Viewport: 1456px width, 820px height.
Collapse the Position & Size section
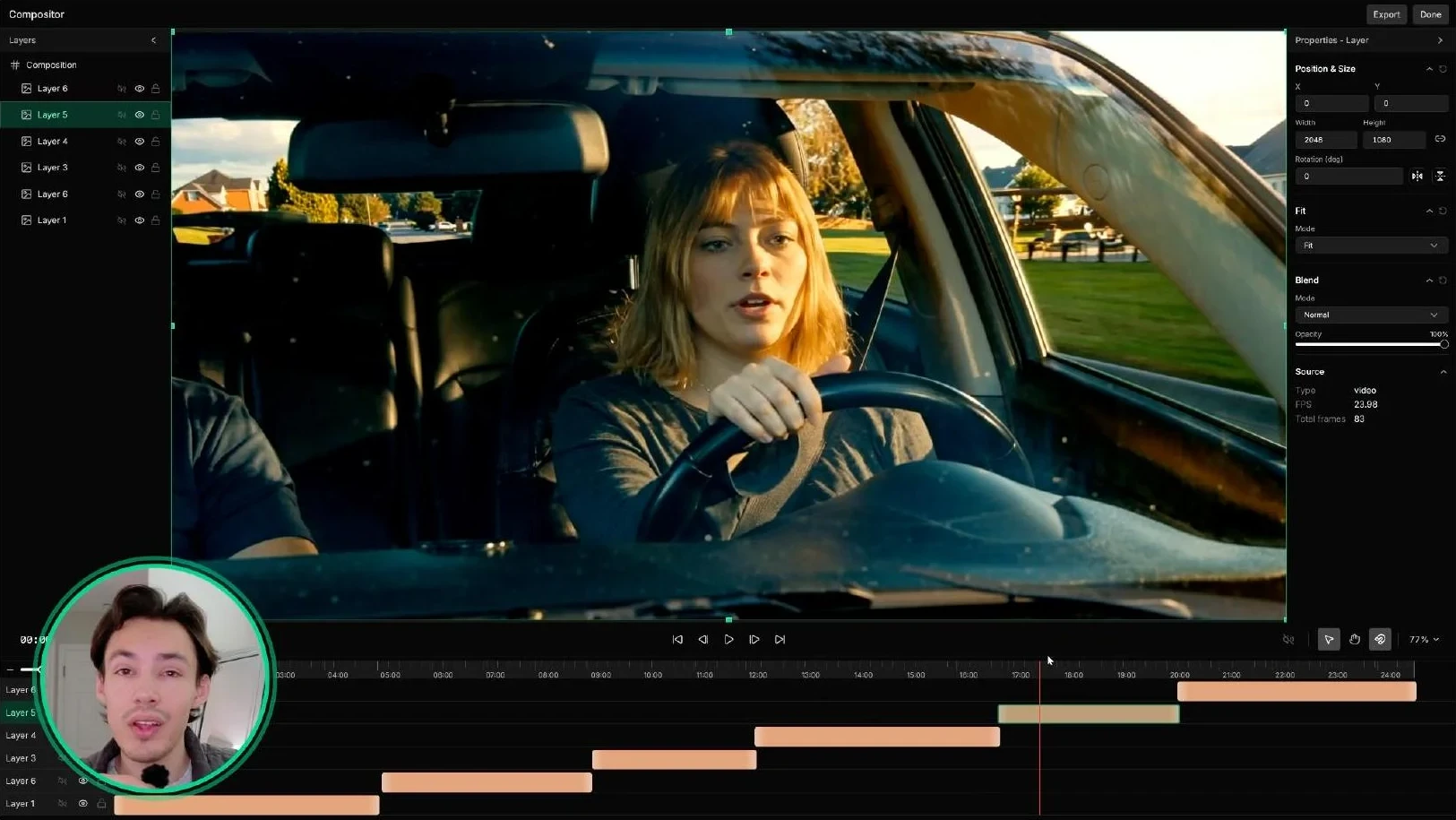point(1429,69)
